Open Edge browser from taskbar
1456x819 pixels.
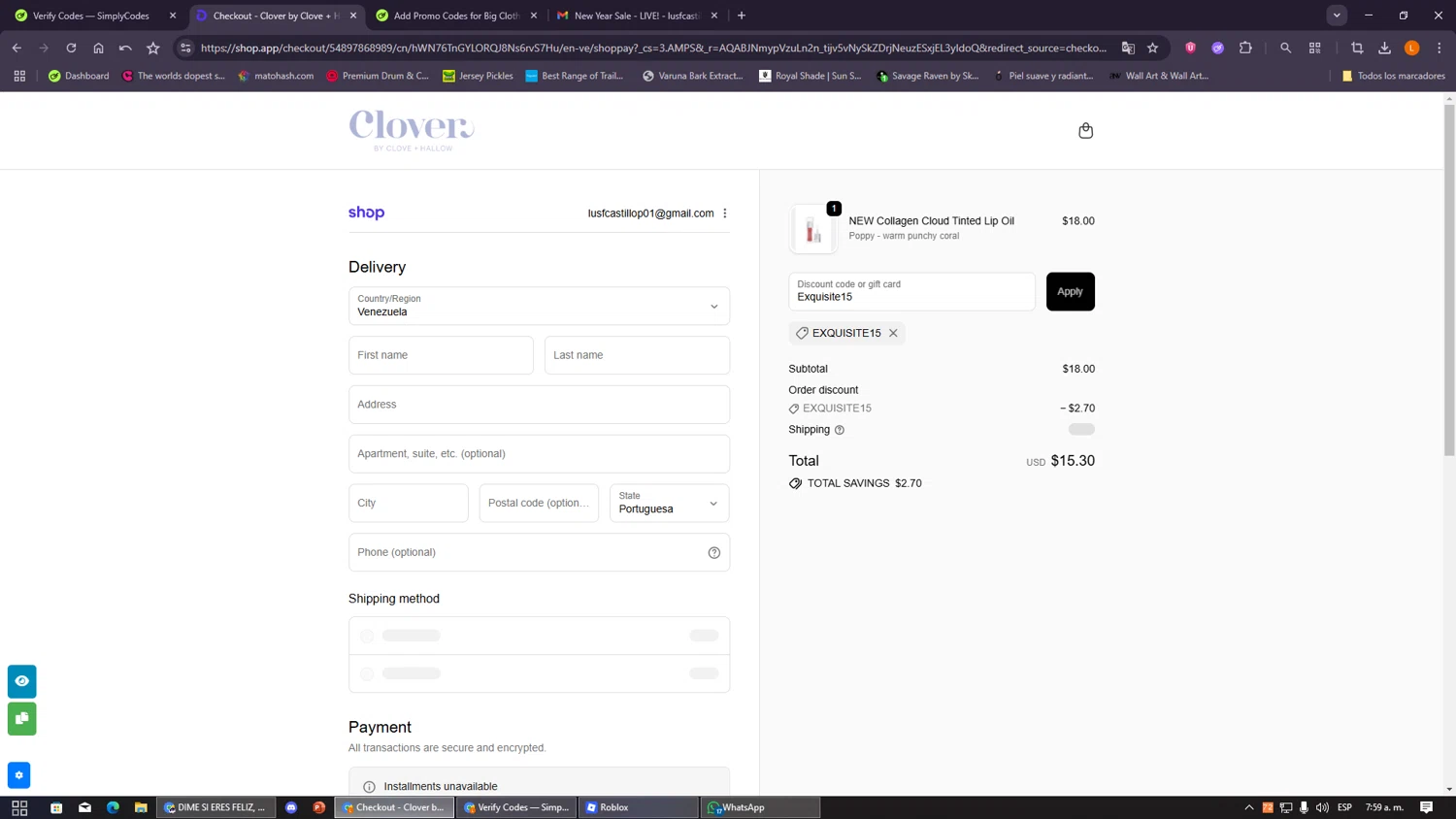(x=113, y=807)
